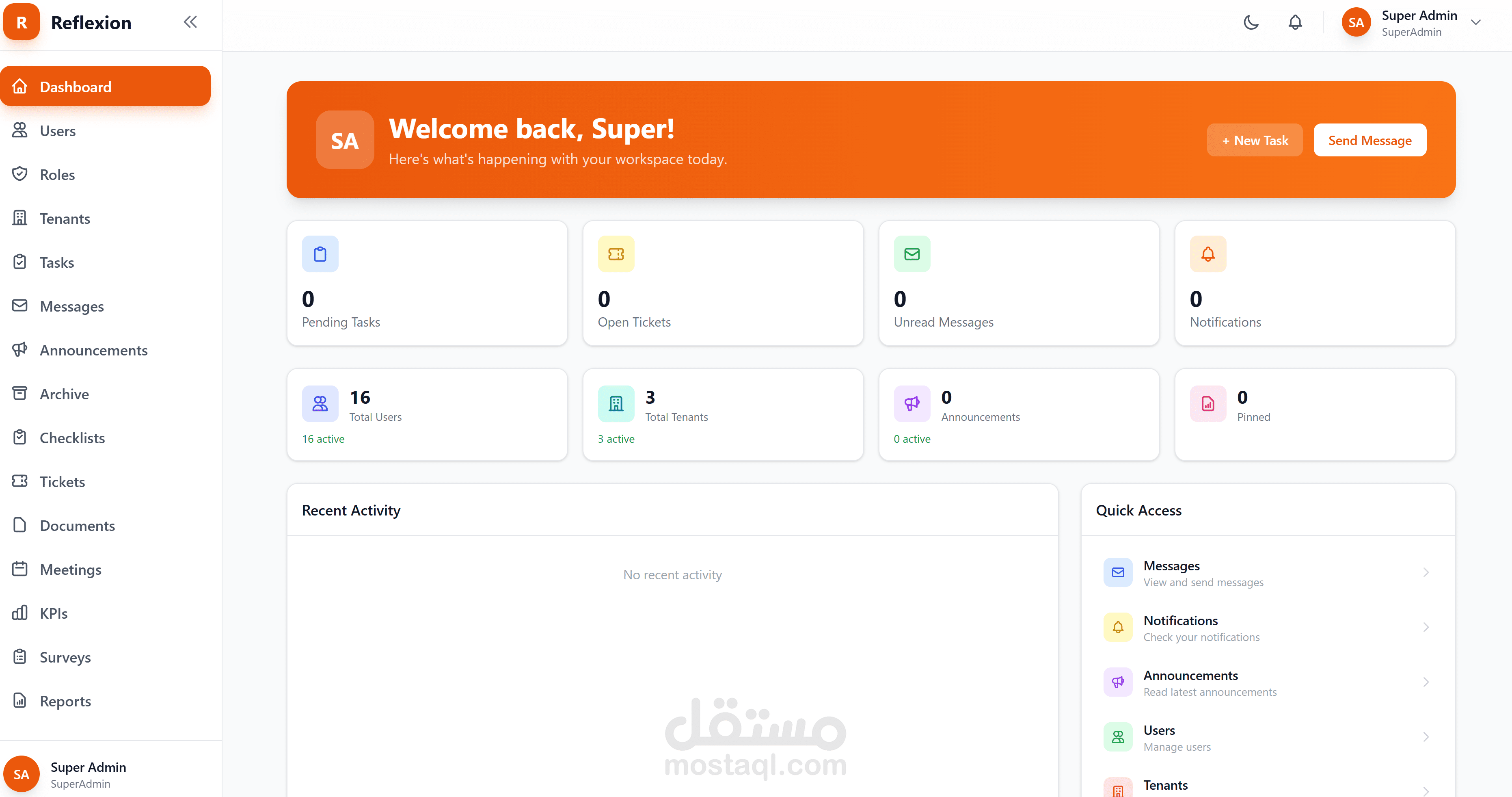Click the Pinned document icon
This screenshot has height=797, width=1512.
(x=1207, y=403)
